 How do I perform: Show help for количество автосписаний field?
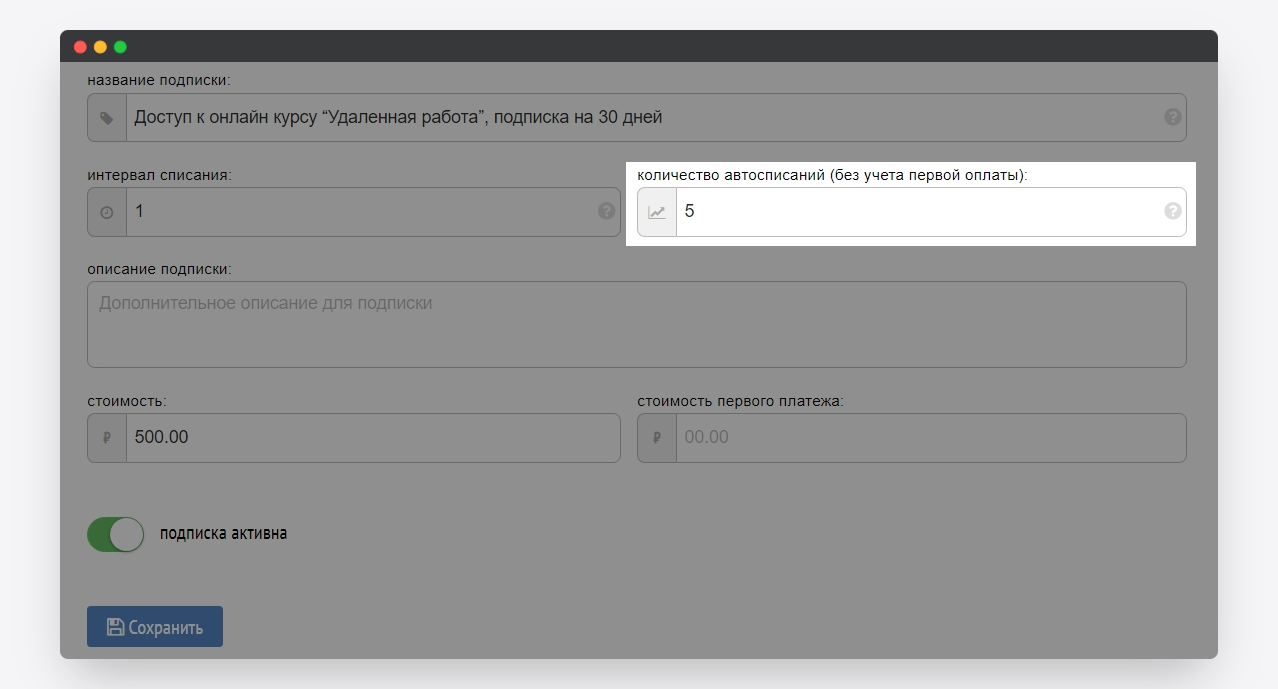pos(1172,211)
